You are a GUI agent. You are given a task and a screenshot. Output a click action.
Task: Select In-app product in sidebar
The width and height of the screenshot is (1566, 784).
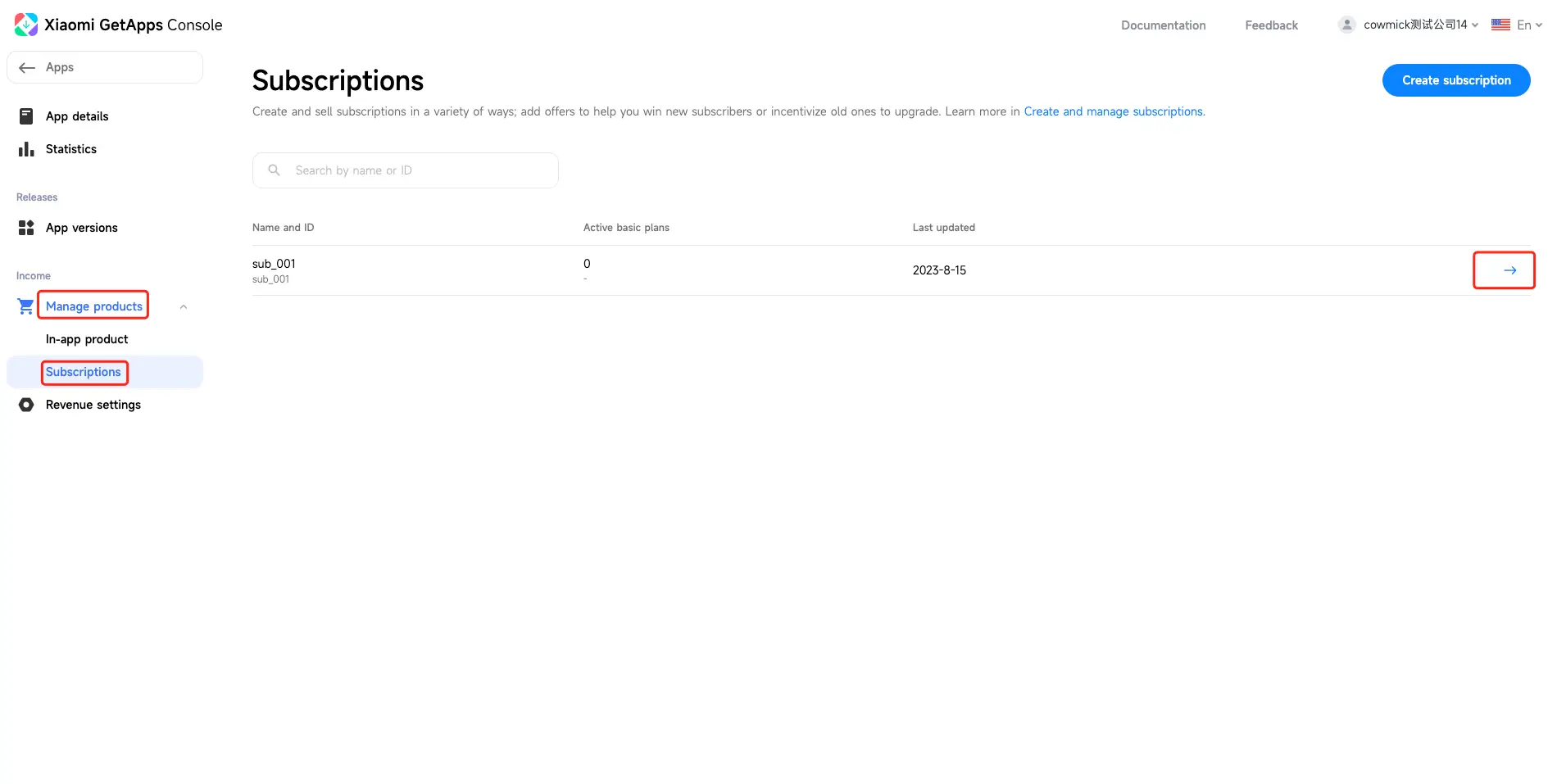[x=87, y=339]
